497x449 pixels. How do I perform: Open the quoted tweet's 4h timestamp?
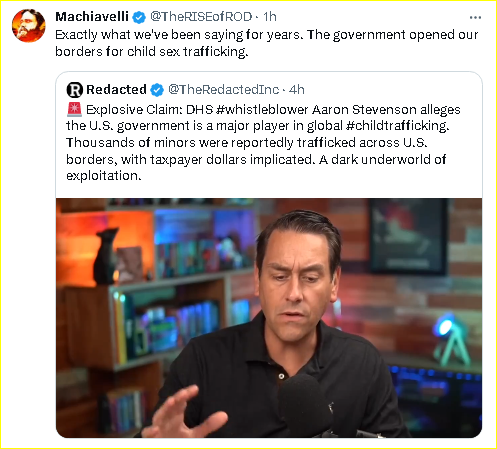click(297, 90)
